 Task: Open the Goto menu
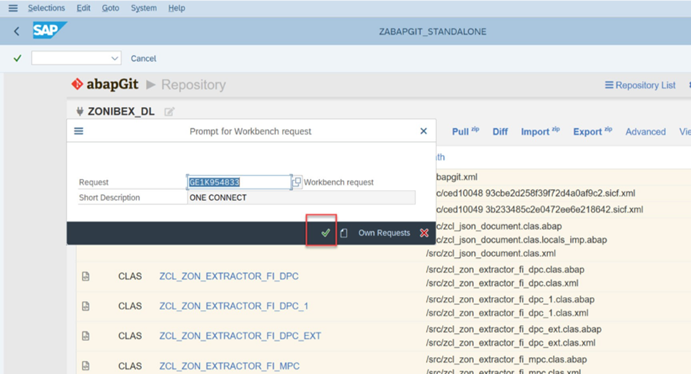(x=110, y=8)
